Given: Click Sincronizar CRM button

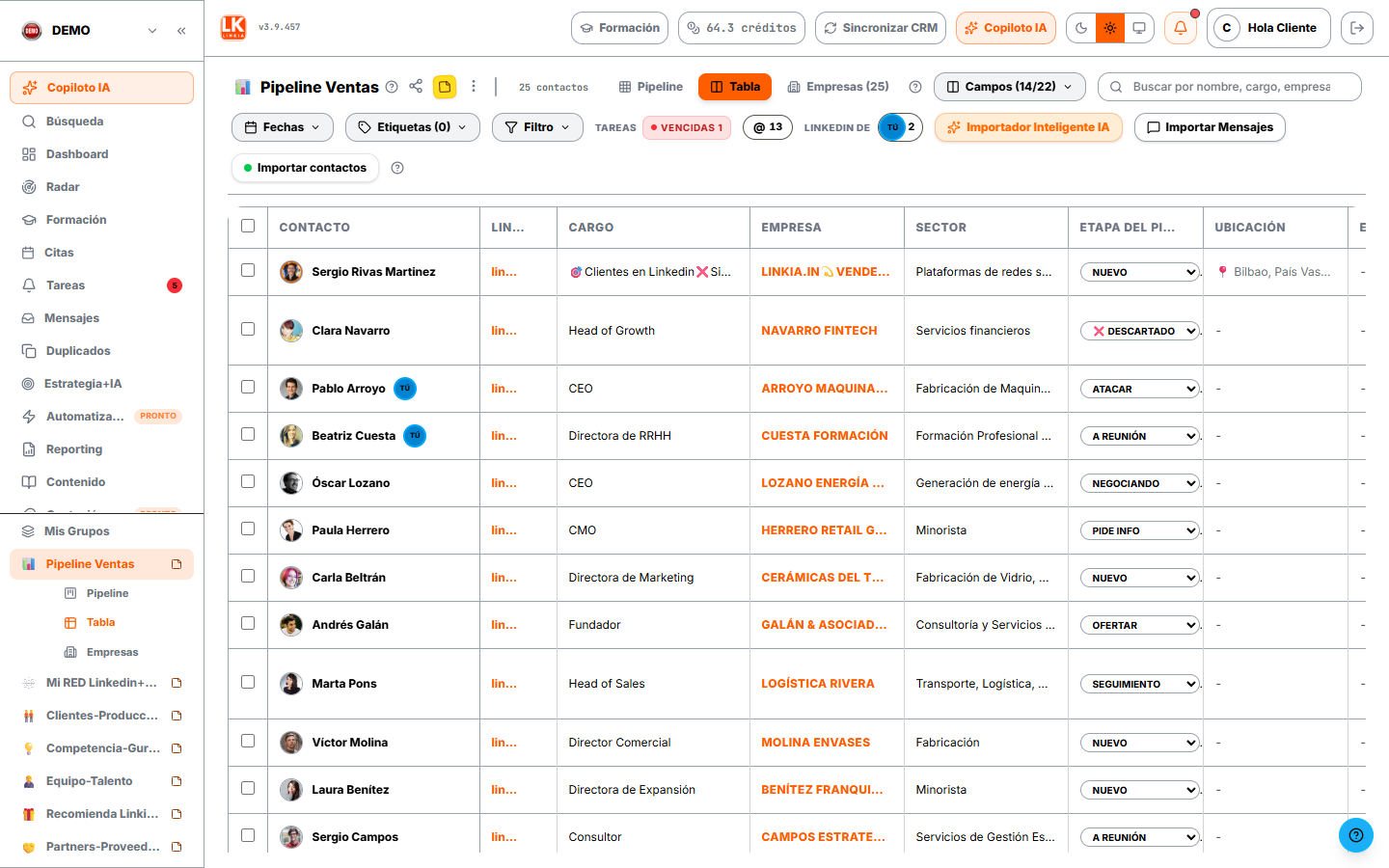Looking at the screenshot, I should click(x=881, y=28).
